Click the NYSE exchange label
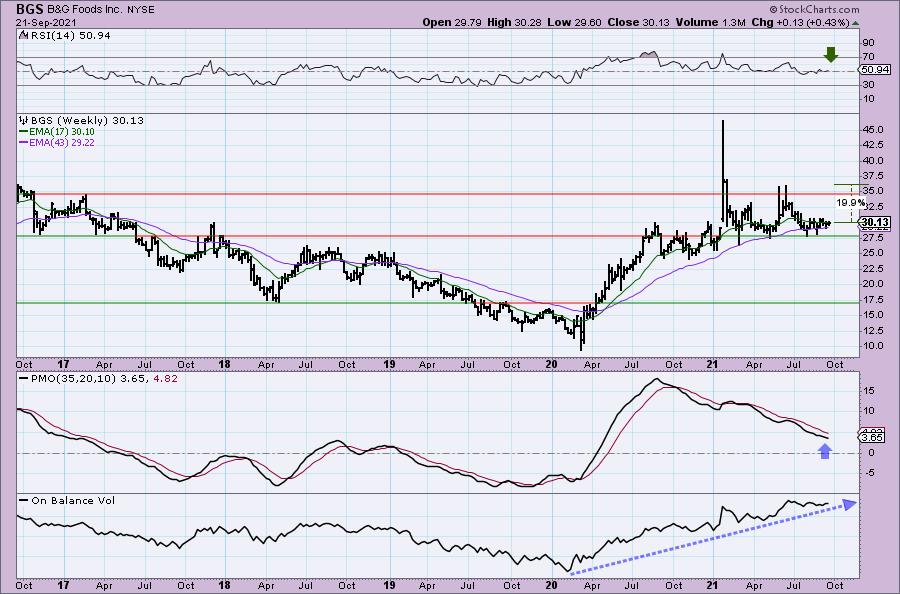This screenshot has height=594, width=900. pyautogui.click(x=141, y=9)
